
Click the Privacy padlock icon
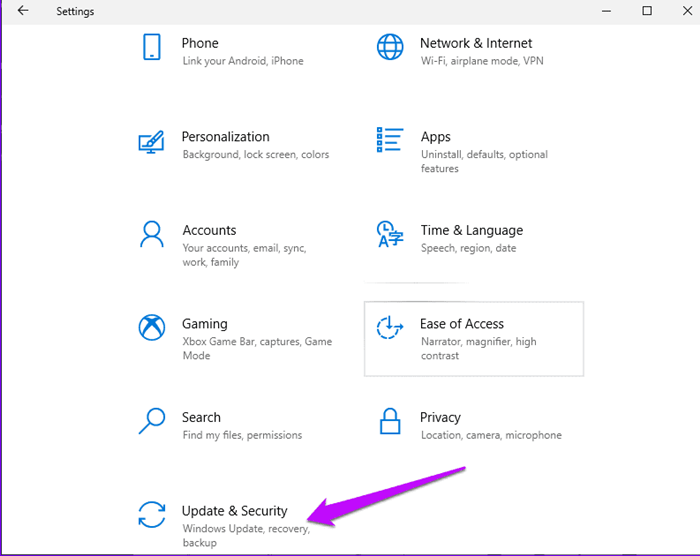click(x=389, y=422)
